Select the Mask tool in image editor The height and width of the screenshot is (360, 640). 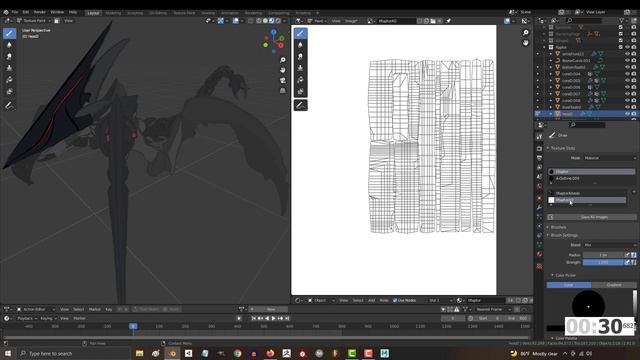pos(300,91)
